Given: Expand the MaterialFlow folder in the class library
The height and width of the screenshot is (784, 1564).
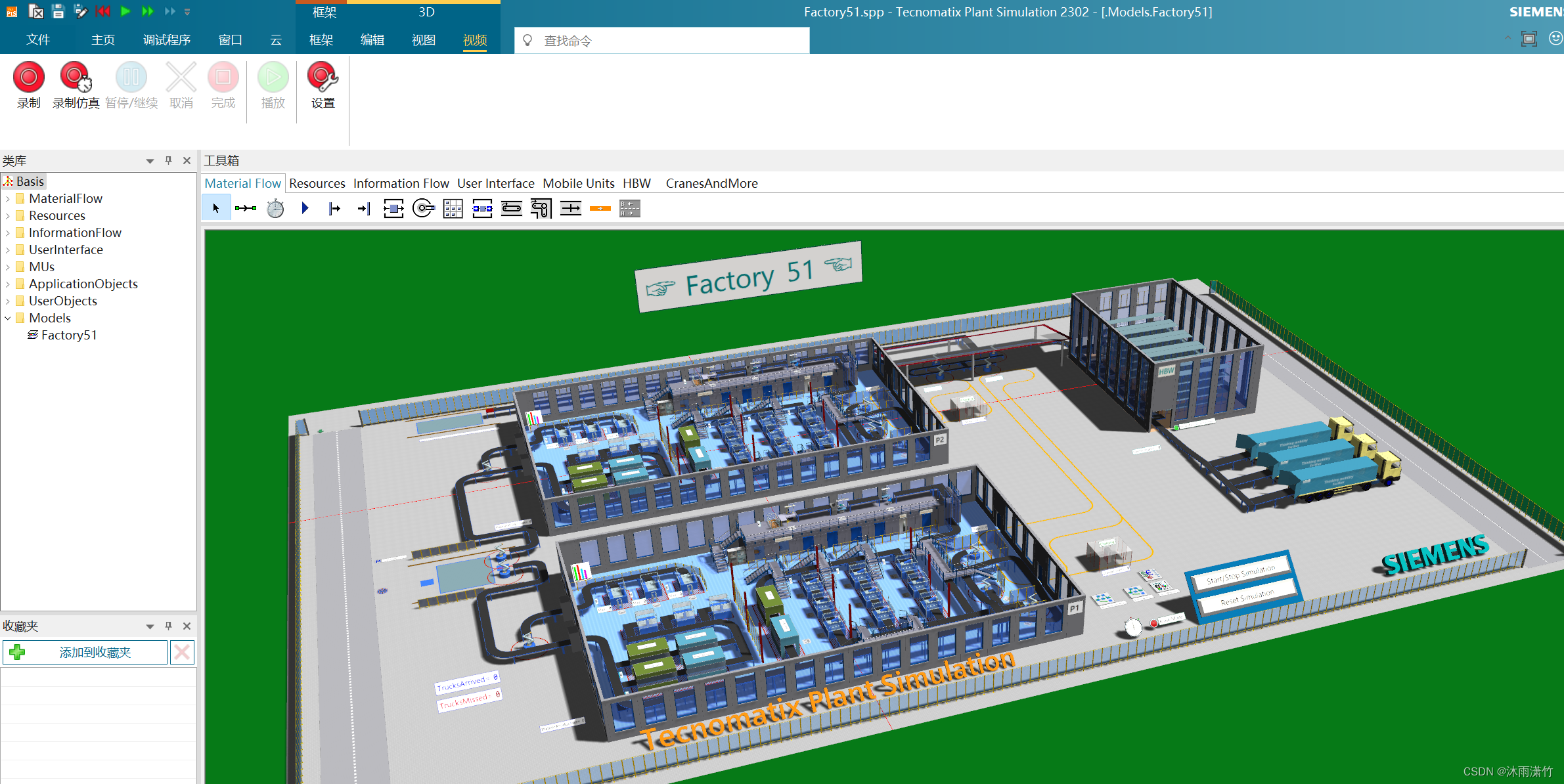Looking at the screenshot, I should click(7, 198).
